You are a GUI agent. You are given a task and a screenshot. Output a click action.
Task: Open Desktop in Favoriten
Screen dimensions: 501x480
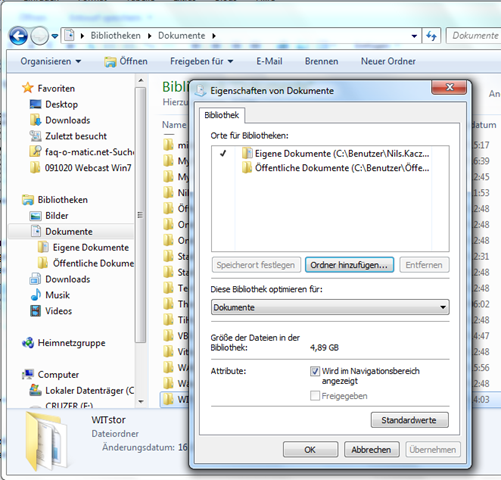(54, 104)
